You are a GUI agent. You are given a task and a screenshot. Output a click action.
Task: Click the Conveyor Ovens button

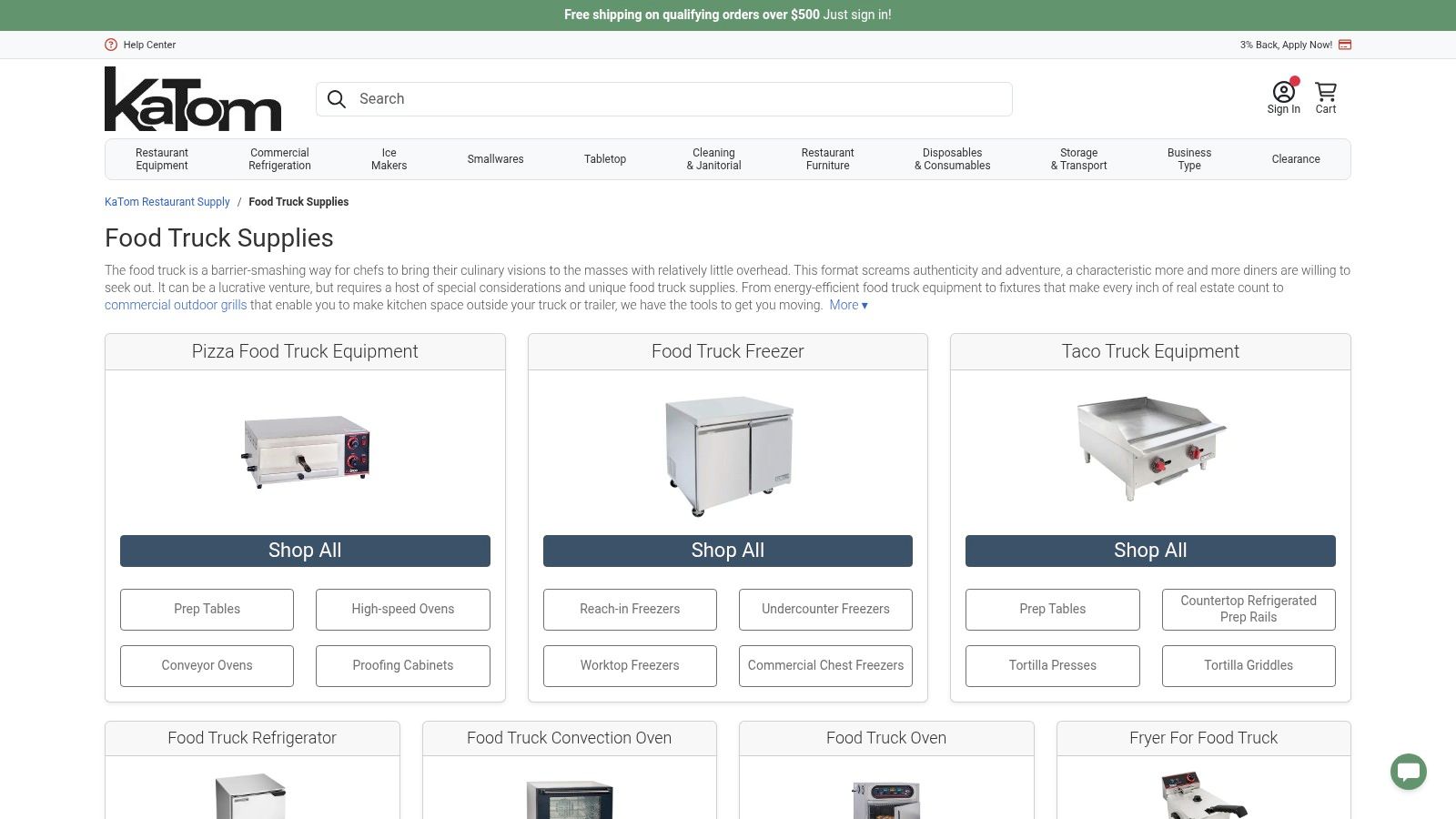[207, 665]
